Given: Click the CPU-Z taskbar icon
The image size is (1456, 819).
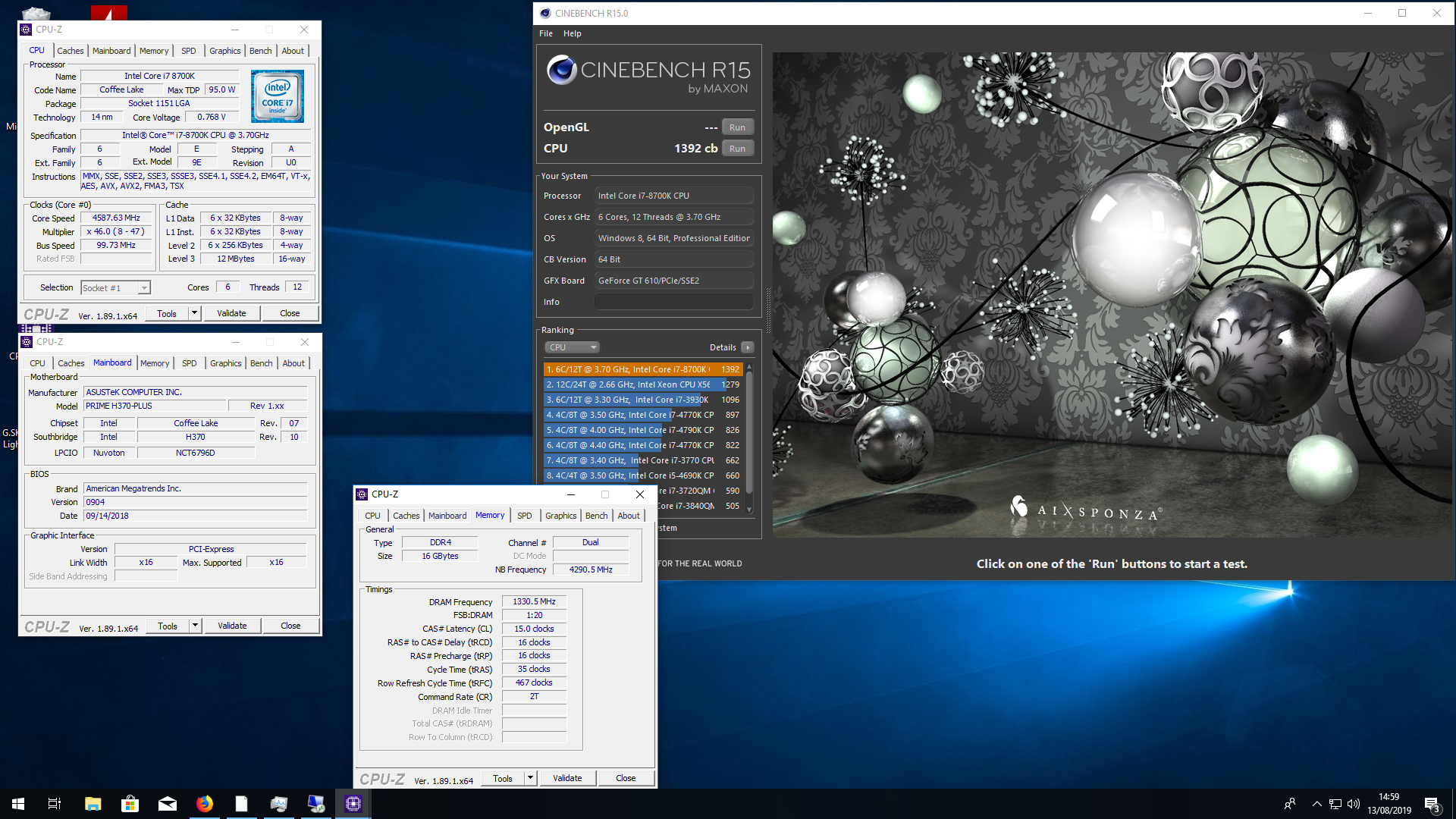Looking at the screenshot, I should pyautogui.click(x=353, y=804).
